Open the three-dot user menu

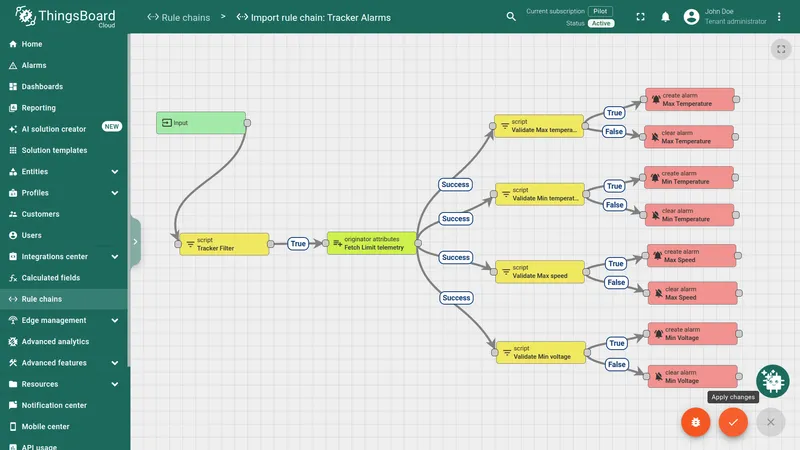(x=779, y=17)
